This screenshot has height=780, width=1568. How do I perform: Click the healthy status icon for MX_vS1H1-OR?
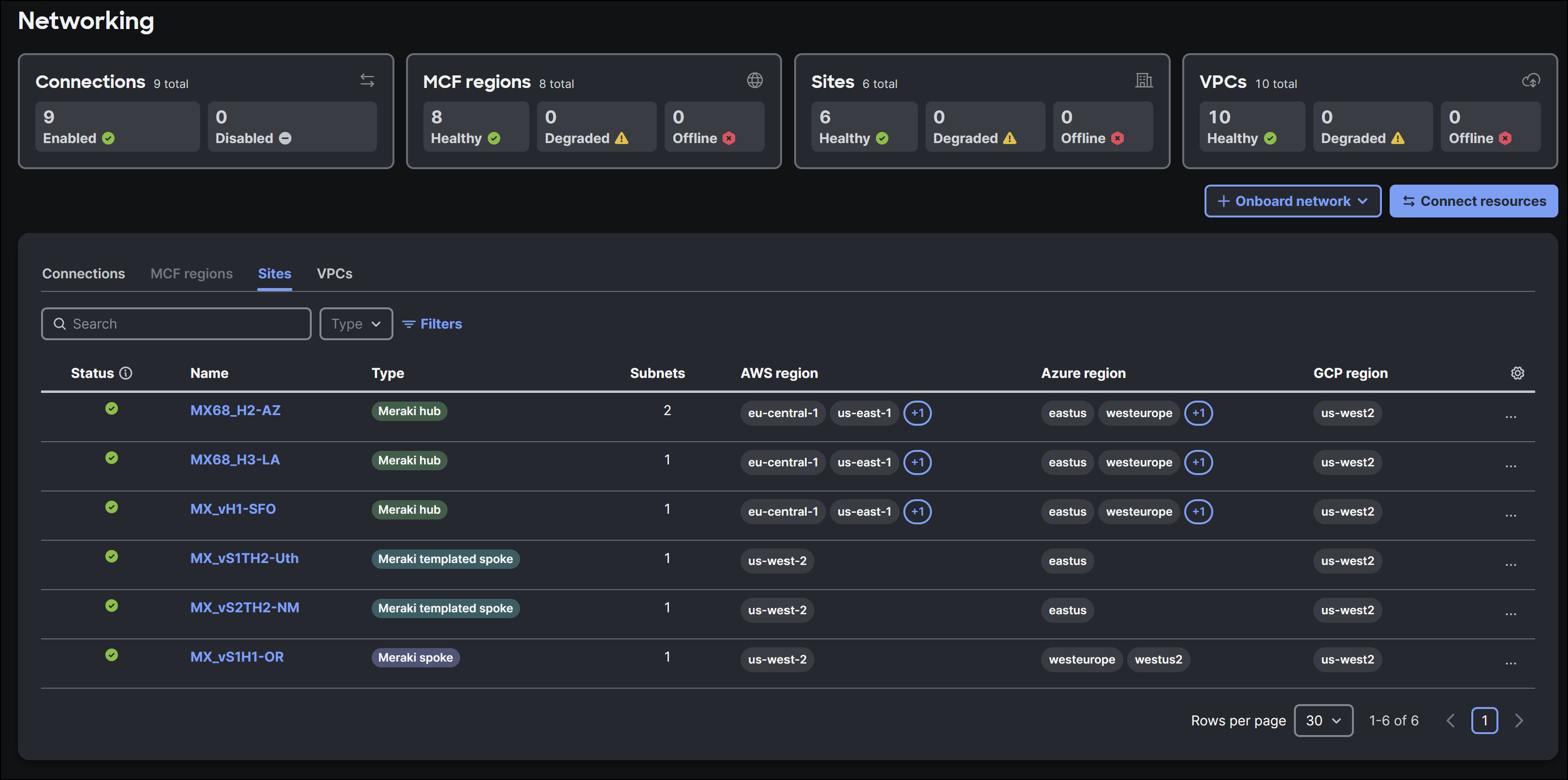point(111,655)
